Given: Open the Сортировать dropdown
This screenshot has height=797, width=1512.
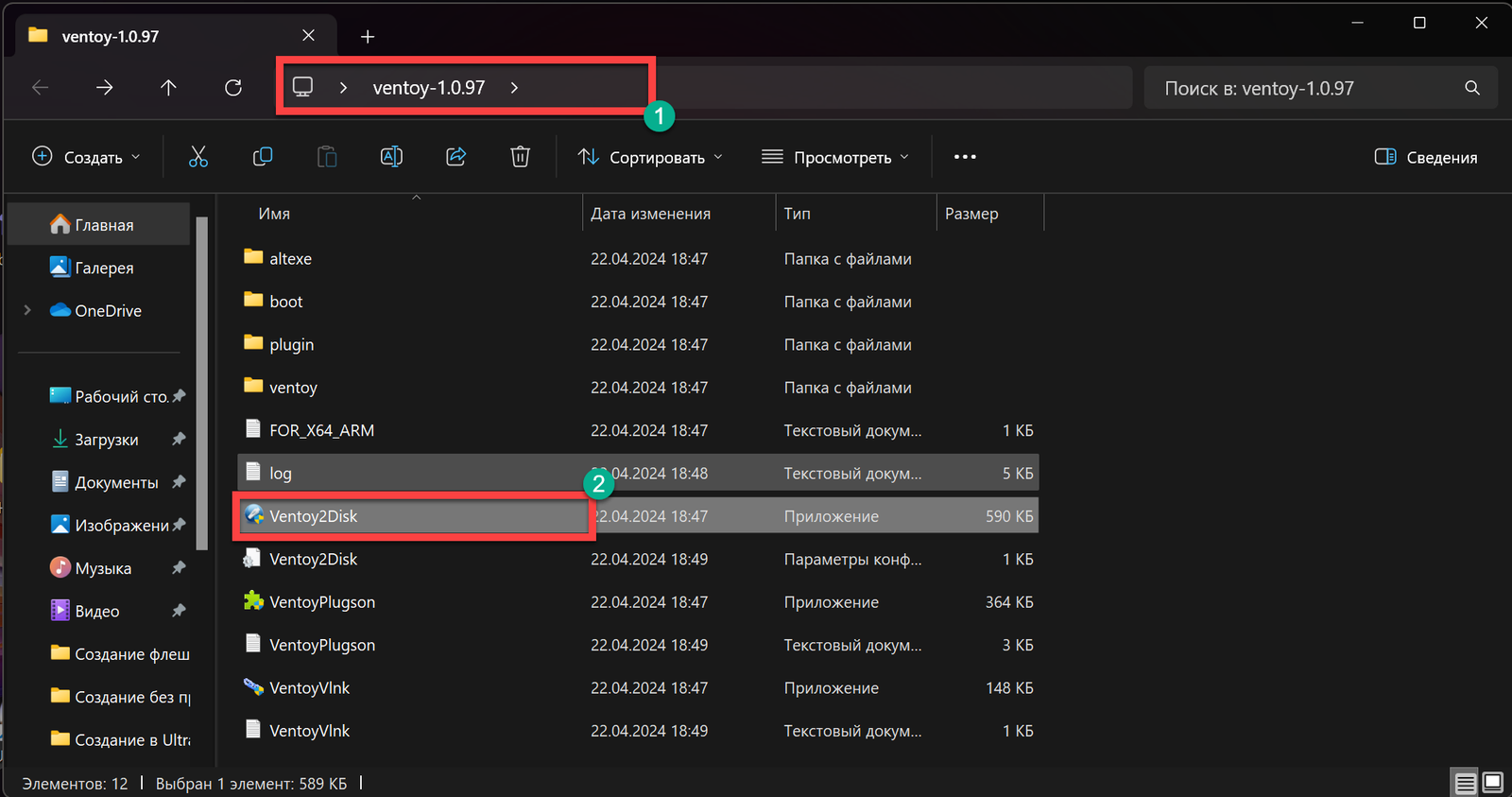Looking at the screenshot, I should point(650,157).
